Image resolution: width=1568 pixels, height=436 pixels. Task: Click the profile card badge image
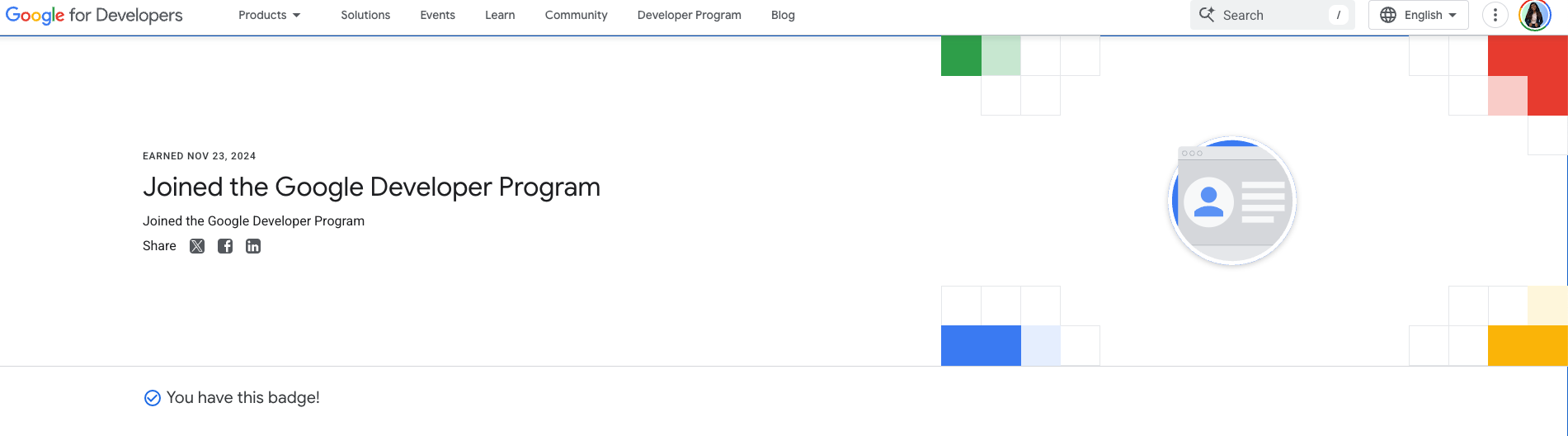(x=1232, y=201)
